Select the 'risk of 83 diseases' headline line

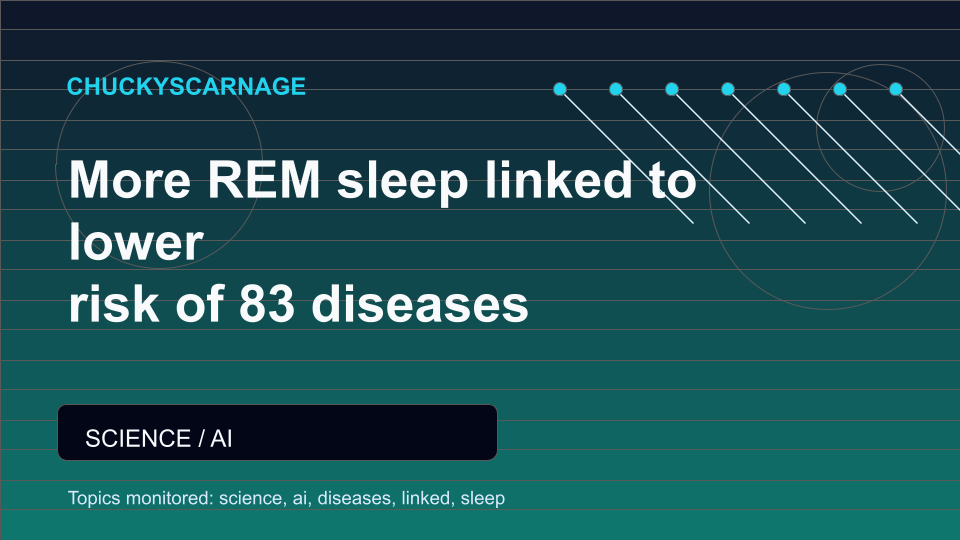click(x=298, y=304)
